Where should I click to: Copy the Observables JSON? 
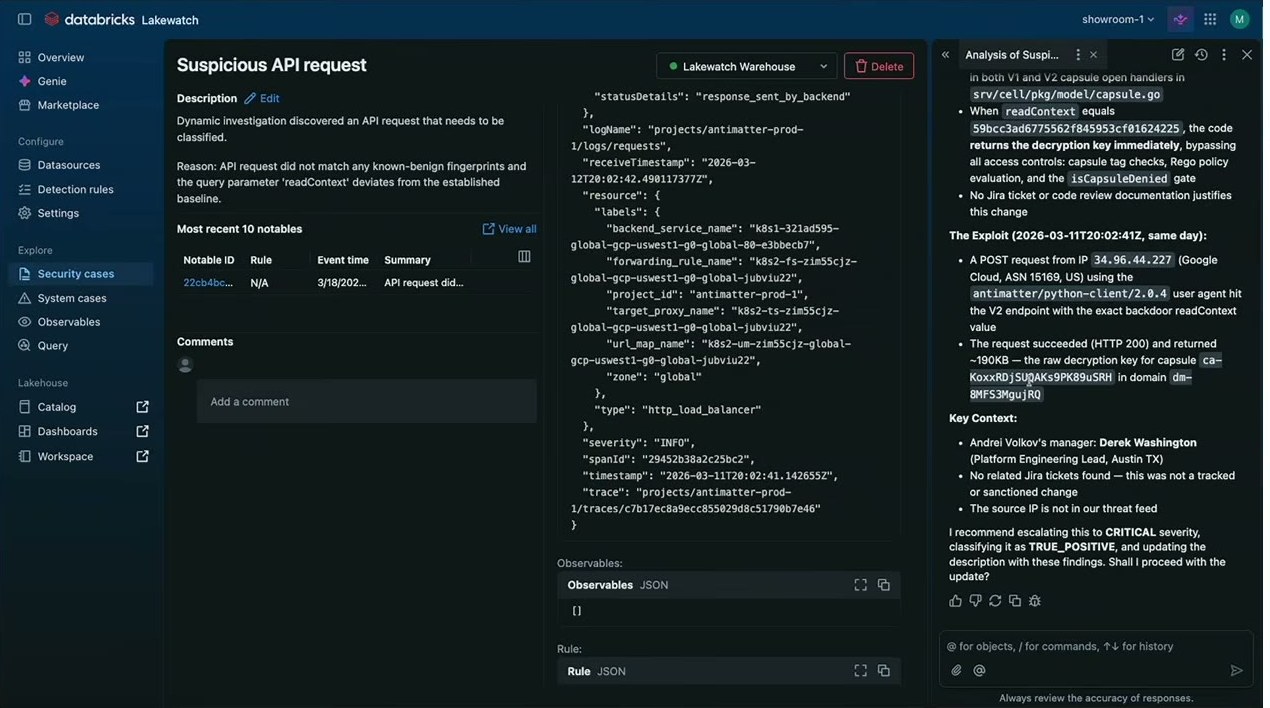tap(883, 585)
